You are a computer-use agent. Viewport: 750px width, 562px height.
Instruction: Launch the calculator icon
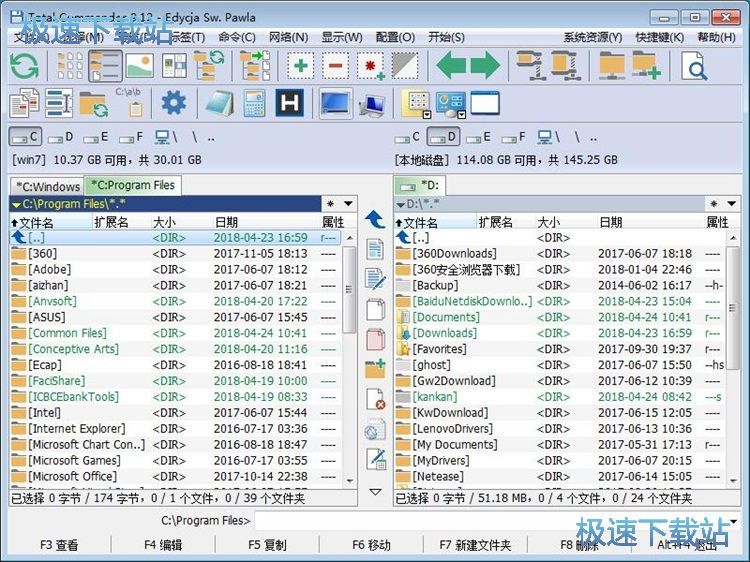254,103
